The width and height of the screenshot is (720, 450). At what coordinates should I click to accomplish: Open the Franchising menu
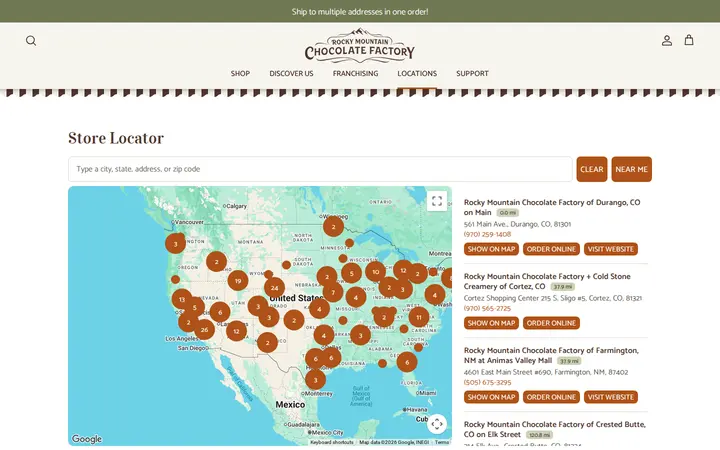[x=355, y=73]
